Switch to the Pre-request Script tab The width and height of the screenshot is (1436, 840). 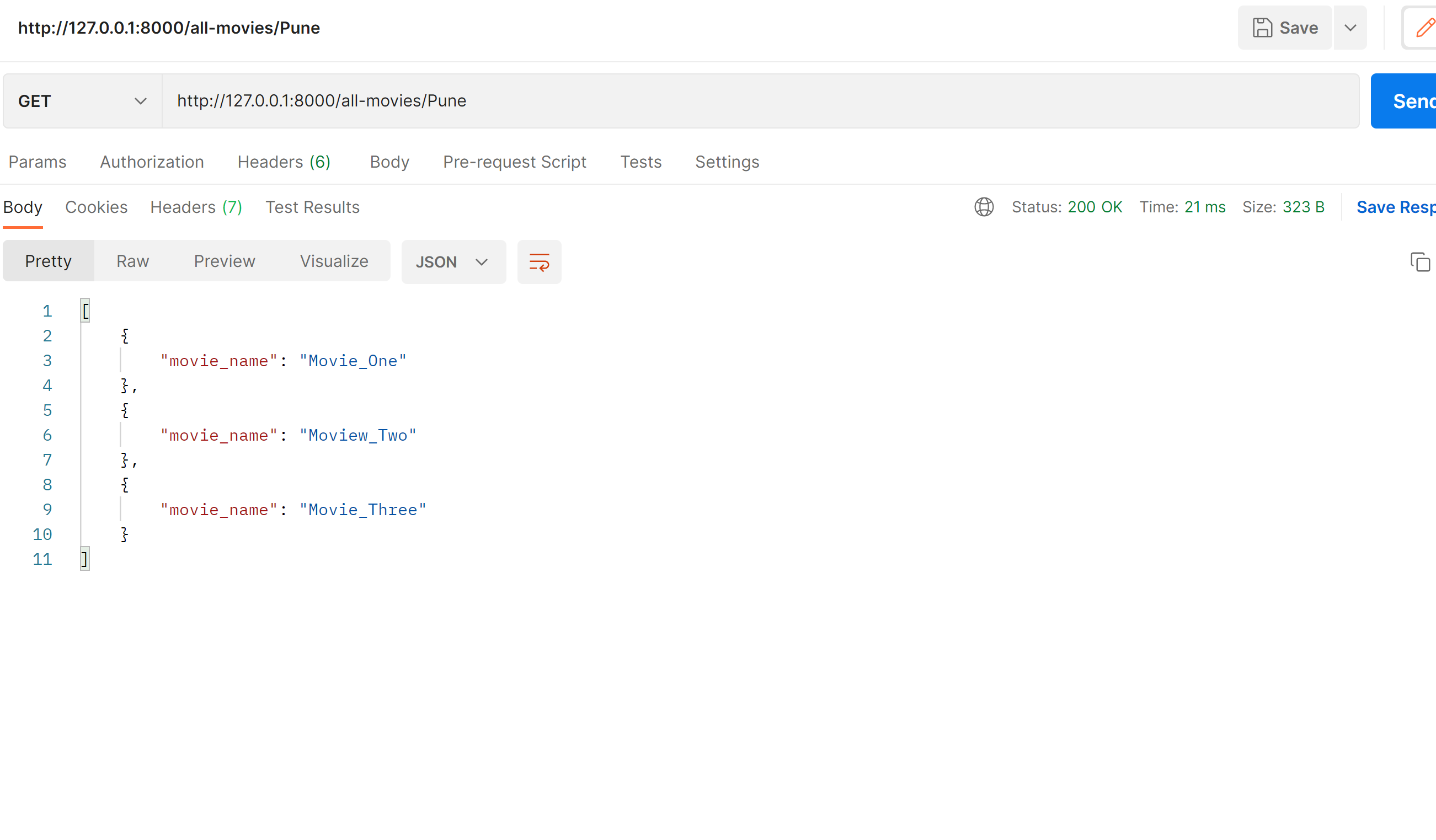[x=514, y=162]
